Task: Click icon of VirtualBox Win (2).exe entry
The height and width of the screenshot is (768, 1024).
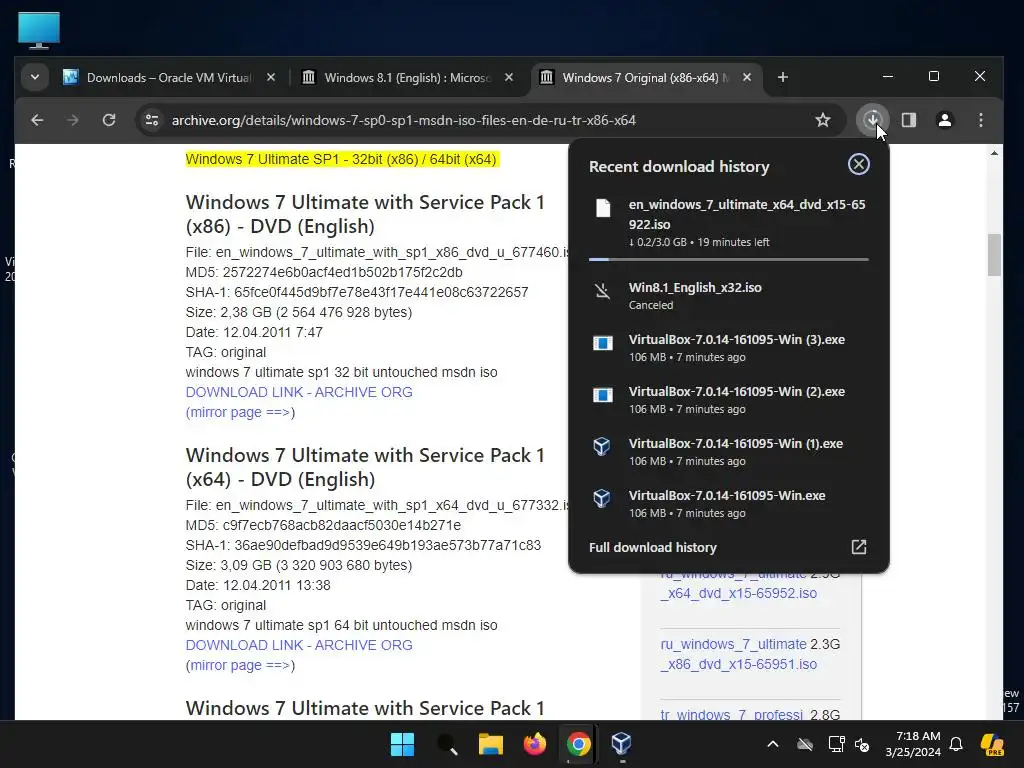Action: click(602, 394)
